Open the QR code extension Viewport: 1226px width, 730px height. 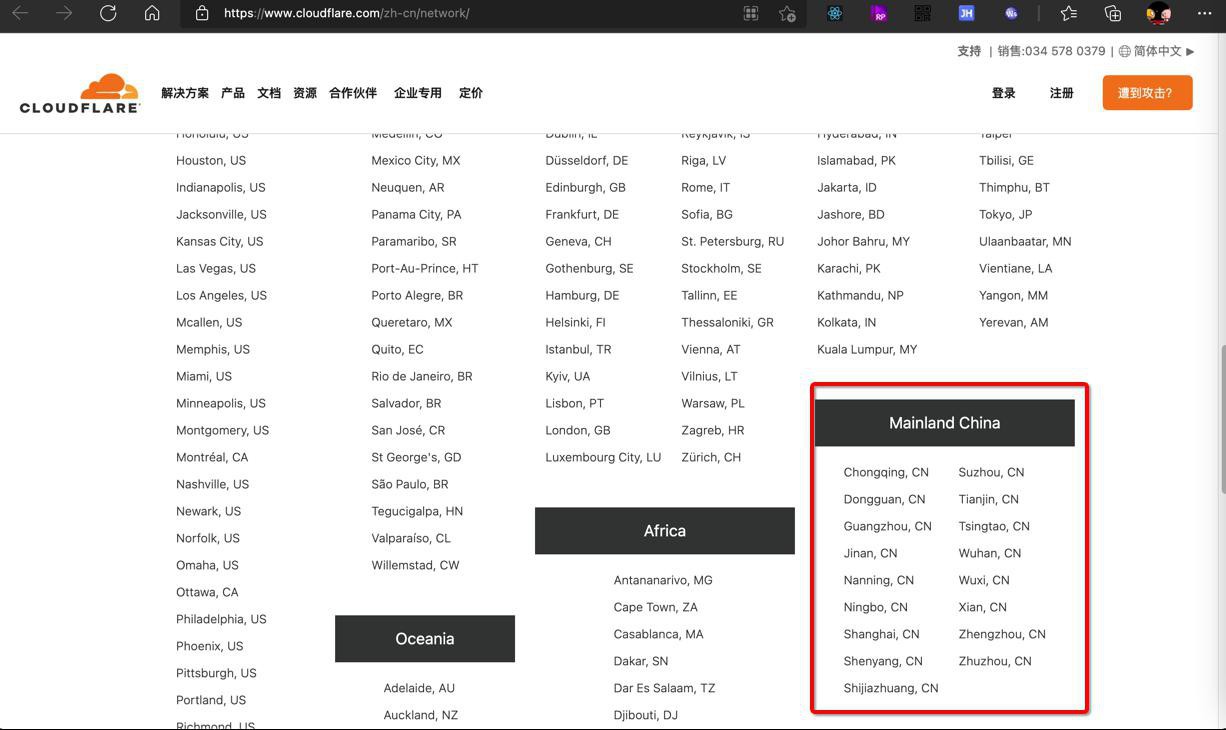tap(922, 13)
